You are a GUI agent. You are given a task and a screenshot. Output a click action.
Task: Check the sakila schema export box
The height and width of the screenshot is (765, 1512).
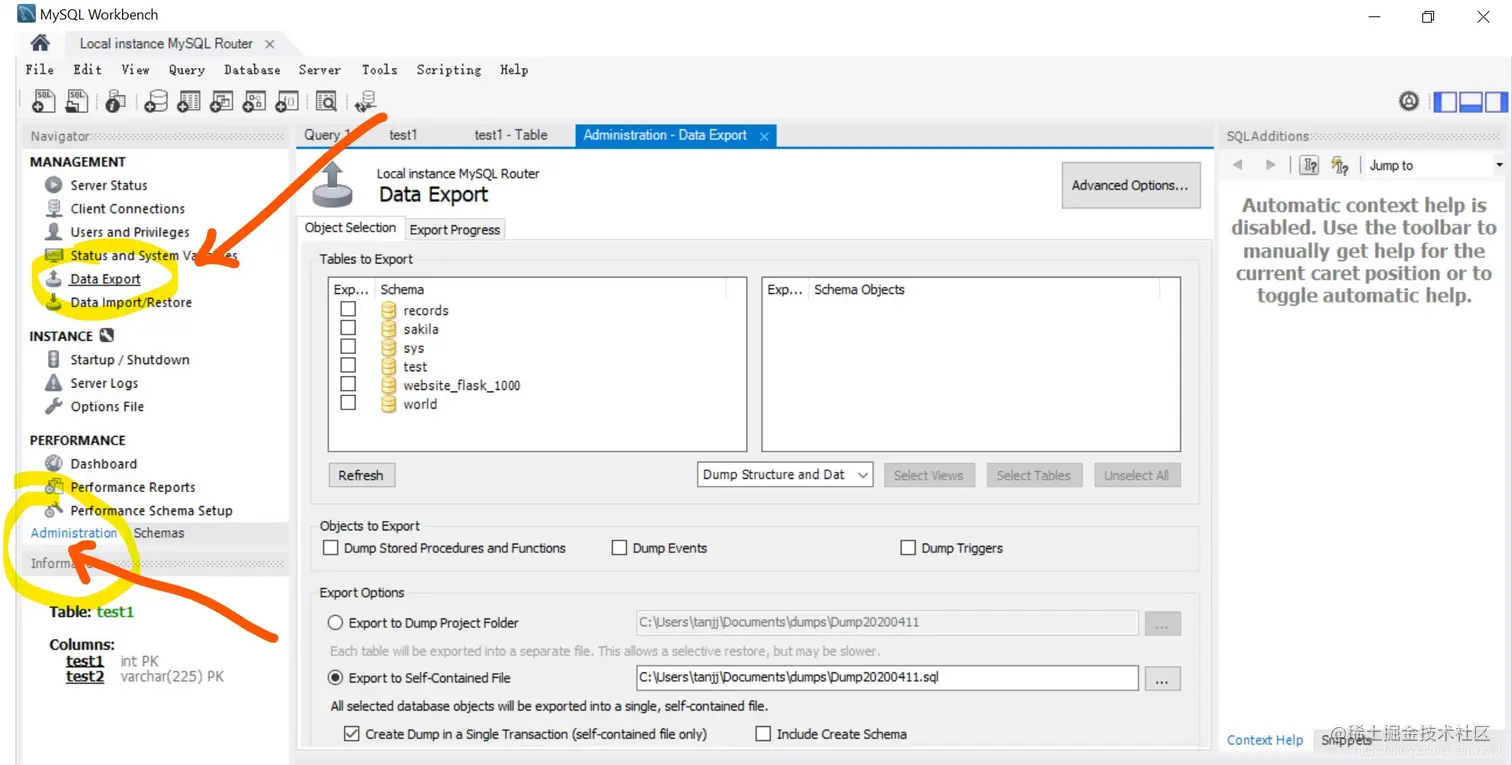coord(348,328)
